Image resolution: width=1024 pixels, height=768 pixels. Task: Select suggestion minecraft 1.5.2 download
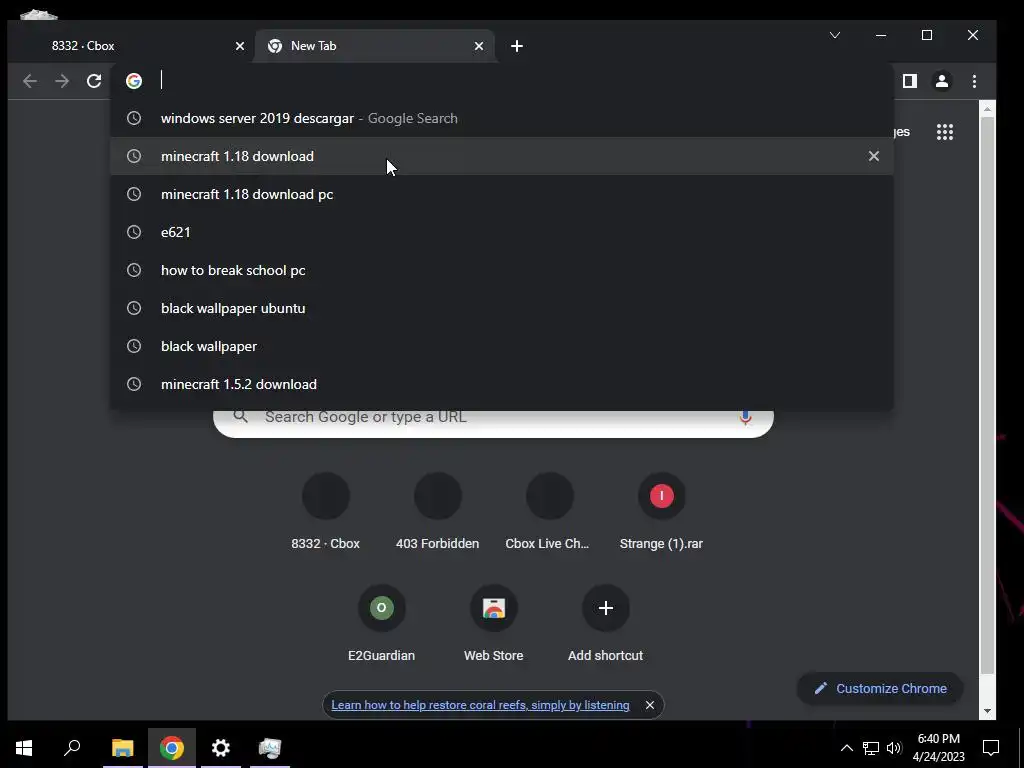click(502, 384)
